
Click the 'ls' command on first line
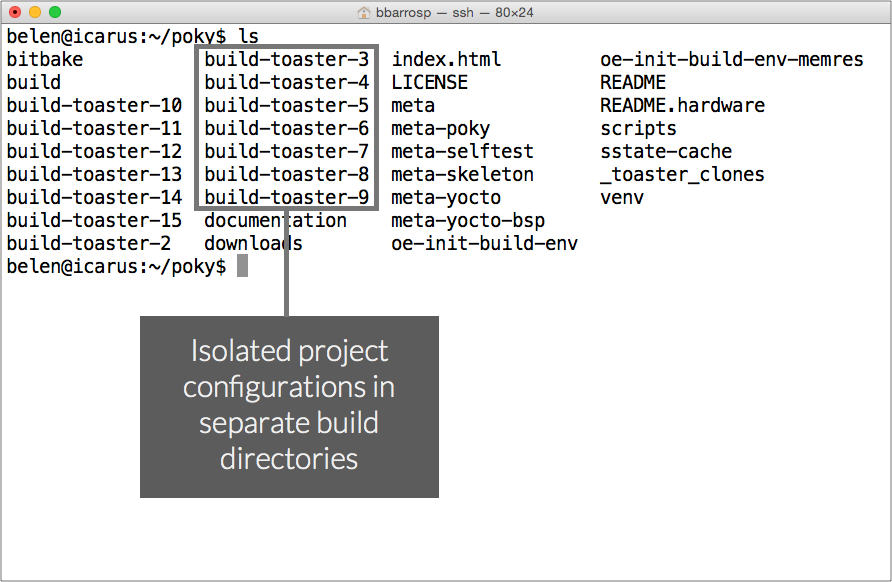pyautogui.click(x=248, y=36)
